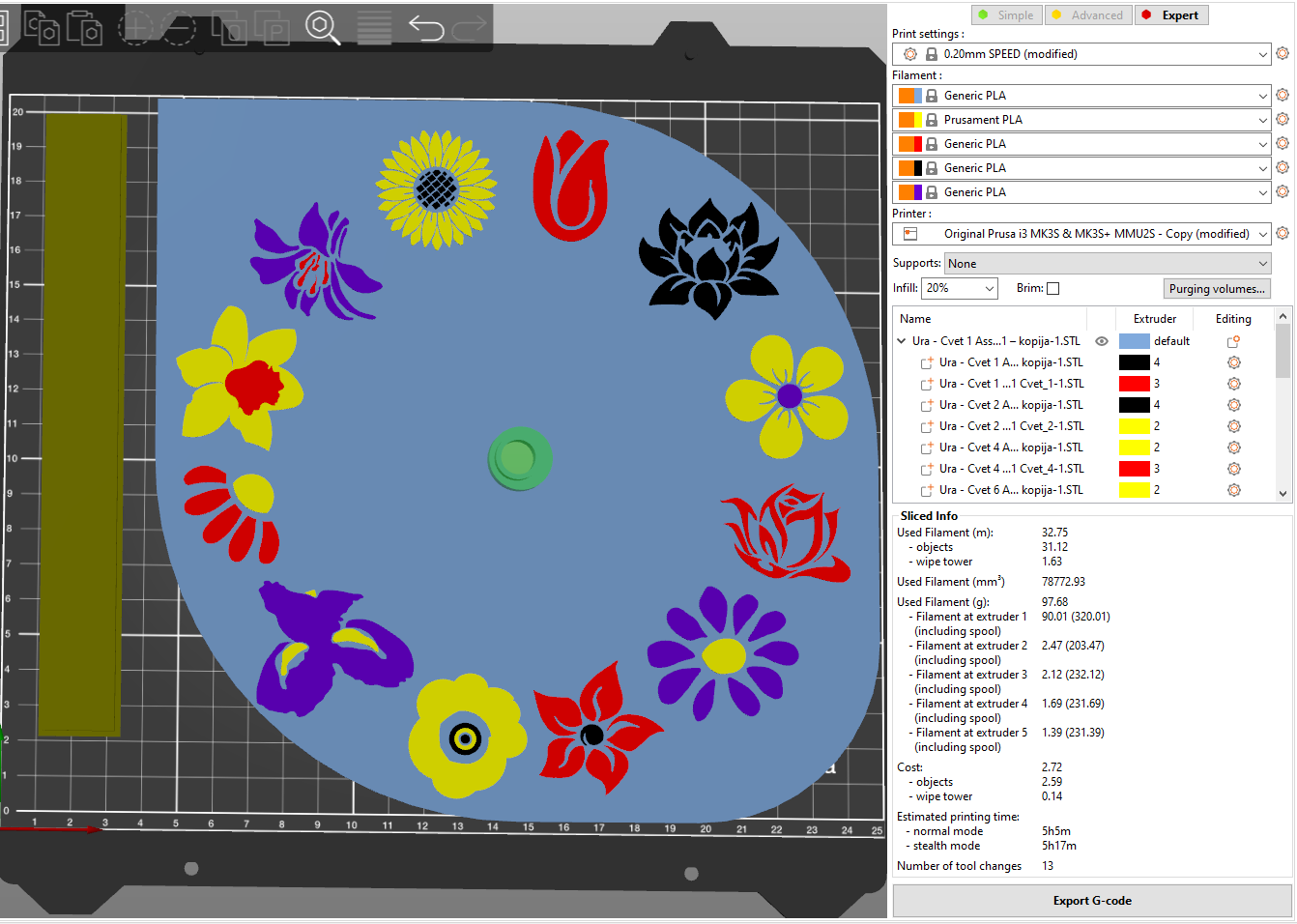Open the Prusament PLA filament dropdown
This screenshot has height=924, width=1297.
pyautogui.click(x=1081, y=120)
